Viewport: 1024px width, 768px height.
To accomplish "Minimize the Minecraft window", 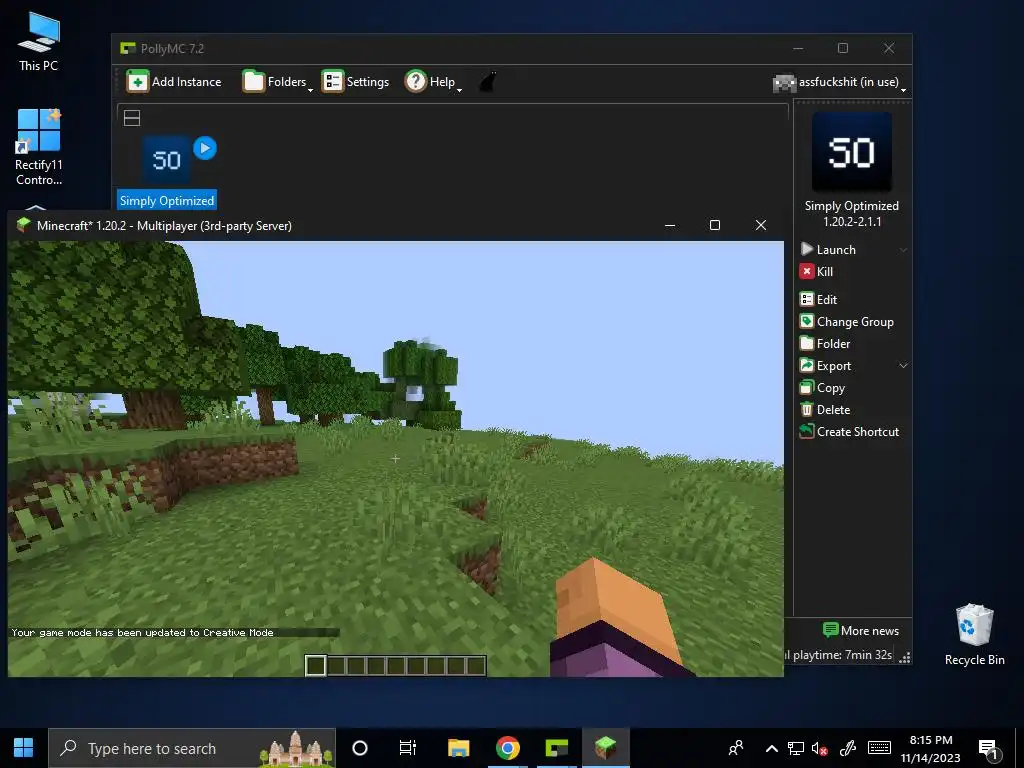I will (x=669, y=225).
